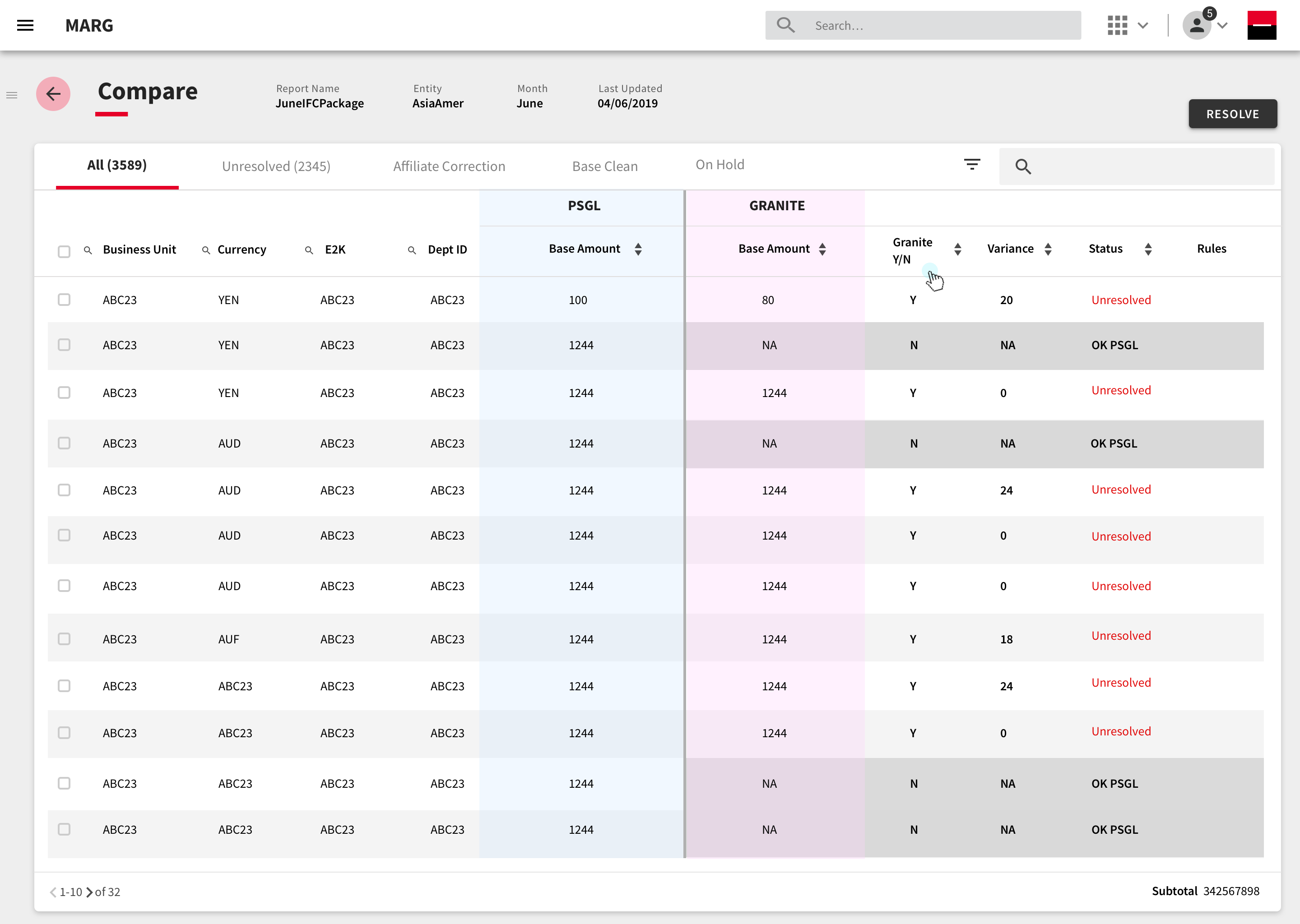Open the user profile avatar
The height and width of the screenshot is (924, 1300).
tap(1197, 26)
